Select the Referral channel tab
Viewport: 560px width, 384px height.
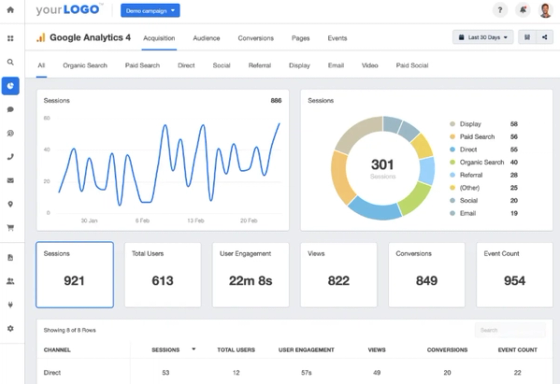[260, 65]
